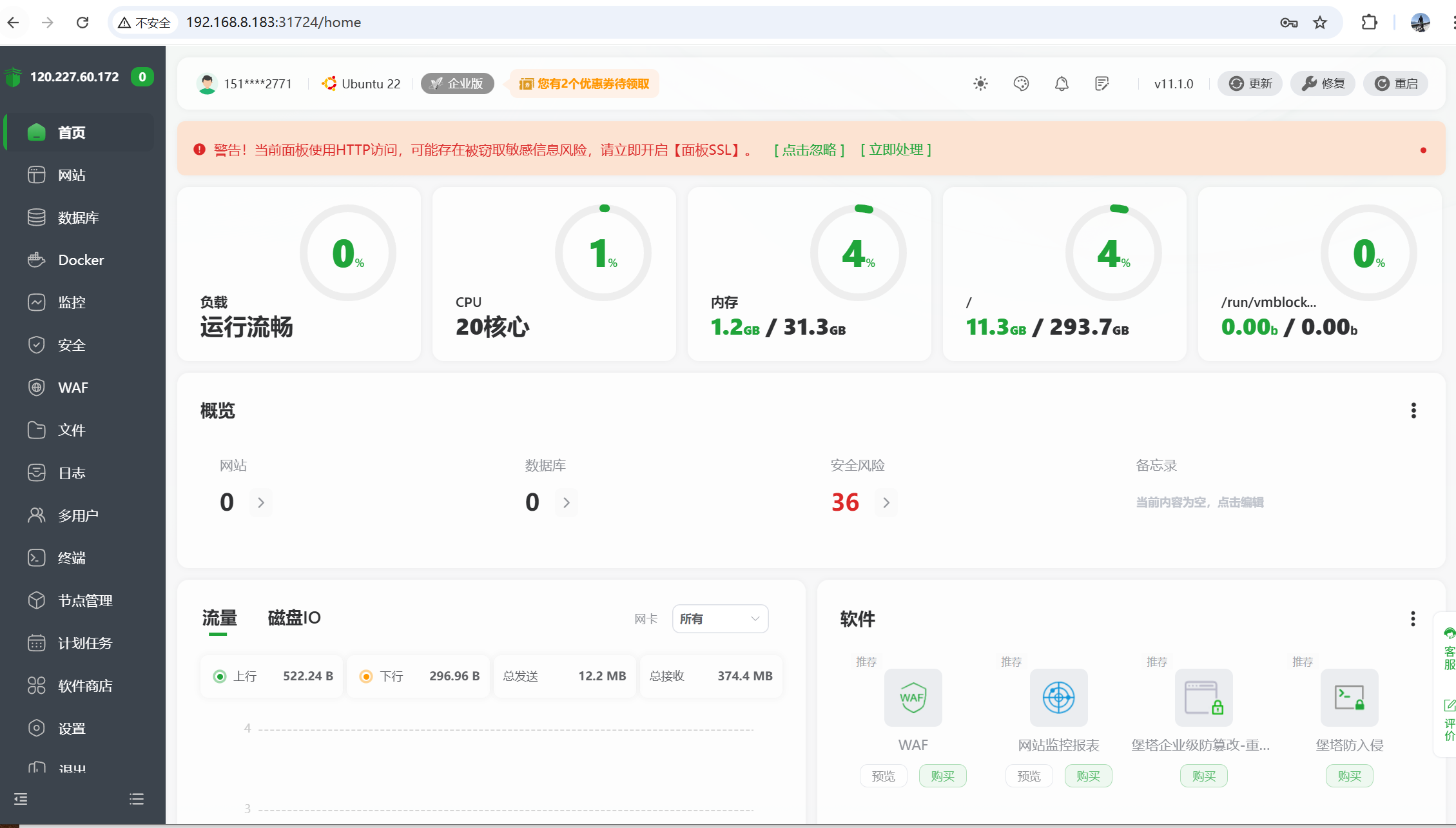Collapse the sidebar with bottom-left icon

coord(21,800)
